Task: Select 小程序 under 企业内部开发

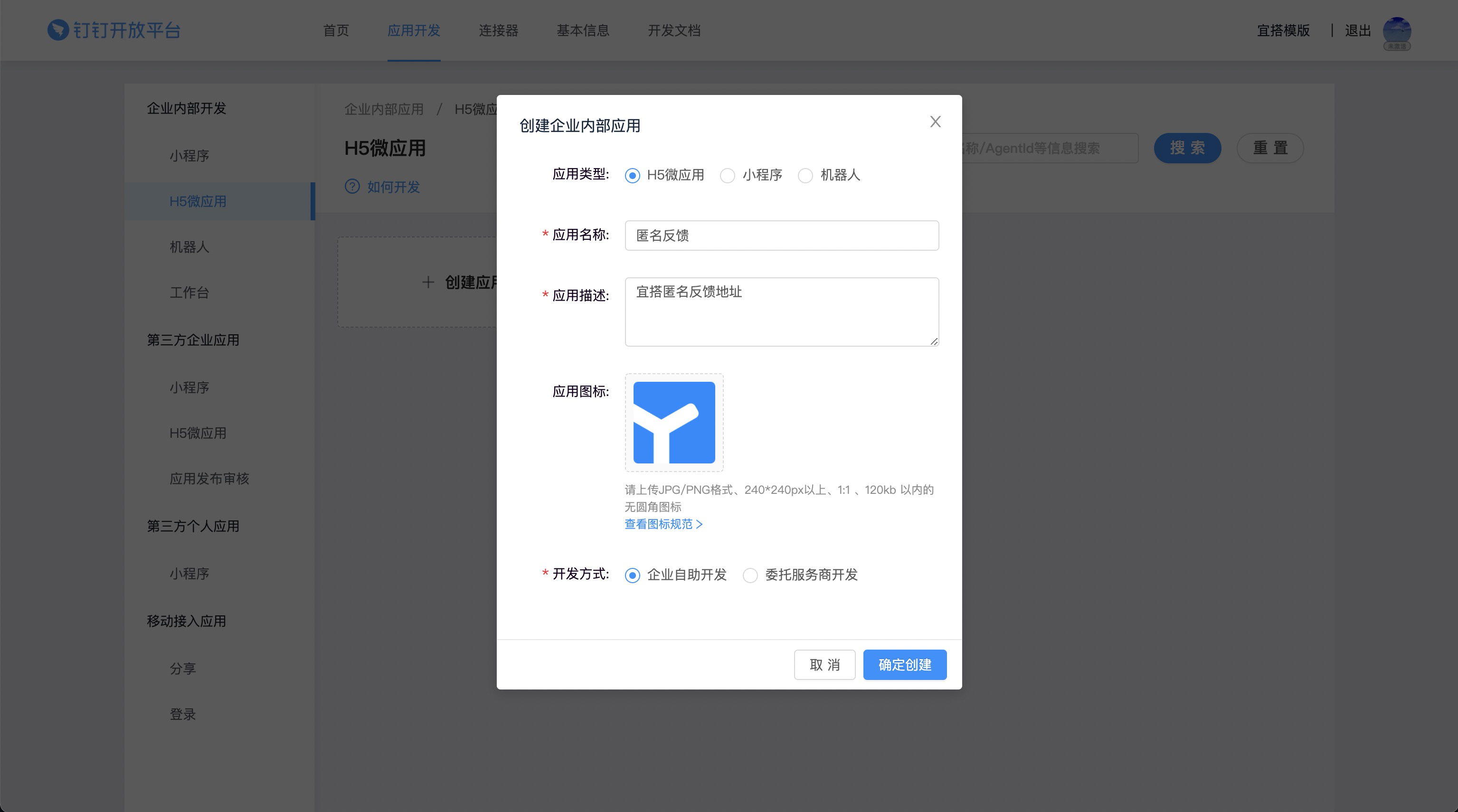Action: pyautogui.click(x=189, y=156)
